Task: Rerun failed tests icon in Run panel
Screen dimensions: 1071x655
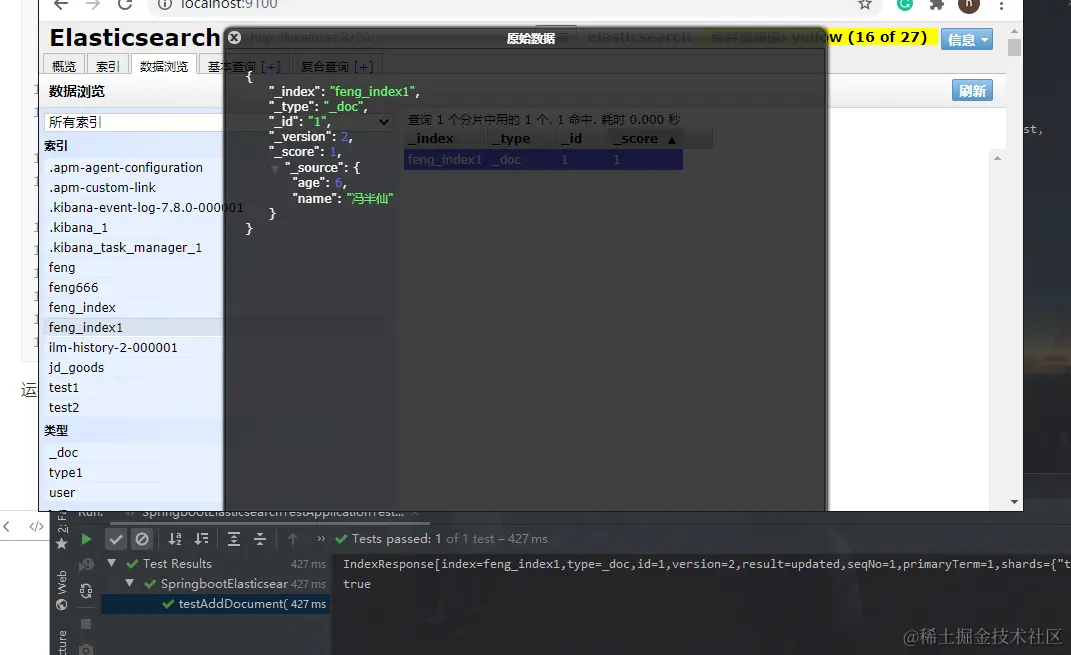Action: click(x=86, y=564)
